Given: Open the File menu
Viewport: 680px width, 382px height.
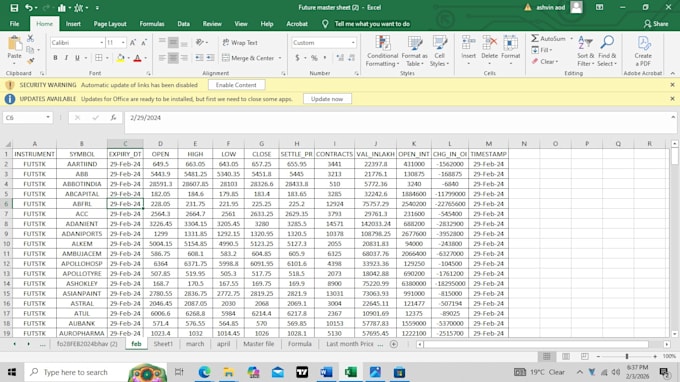Looking at the screenshot, I should tap(14, 24).
